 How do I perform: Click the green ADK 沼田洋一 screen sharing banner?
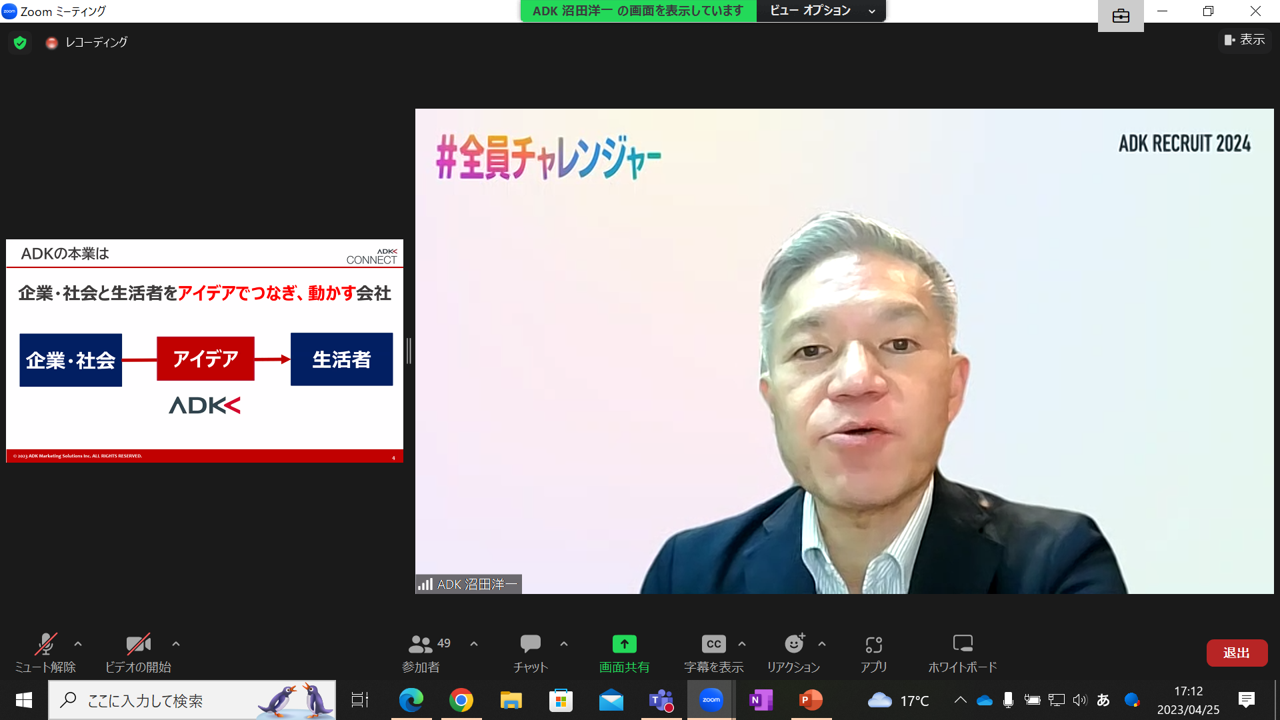638,11
